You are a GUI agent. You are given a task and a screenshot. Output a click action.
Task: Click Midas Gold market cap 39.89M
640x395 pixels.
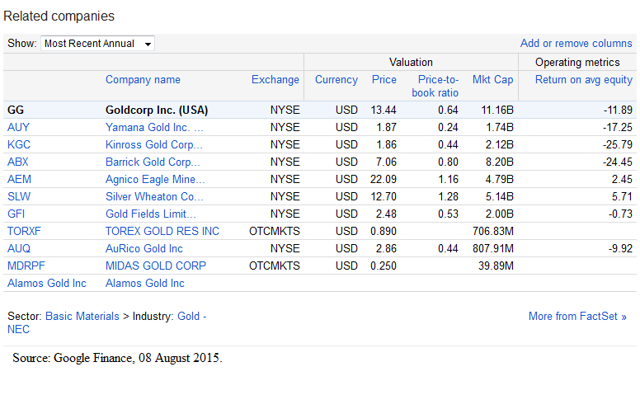496,266
